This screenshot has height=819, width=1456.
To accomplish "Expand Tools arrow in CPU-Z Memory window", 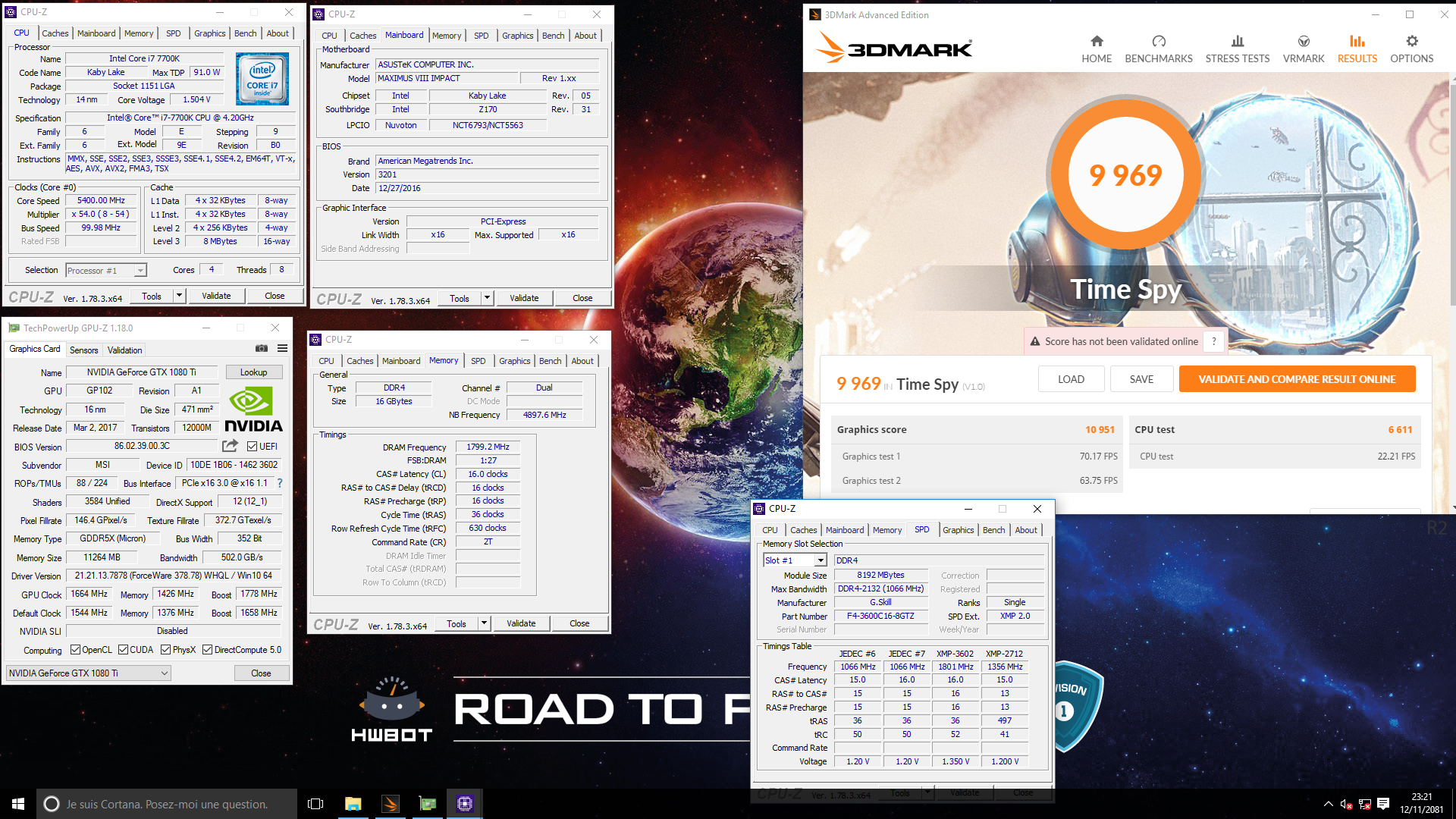I will pyautogui.click(x=485, y=623).
